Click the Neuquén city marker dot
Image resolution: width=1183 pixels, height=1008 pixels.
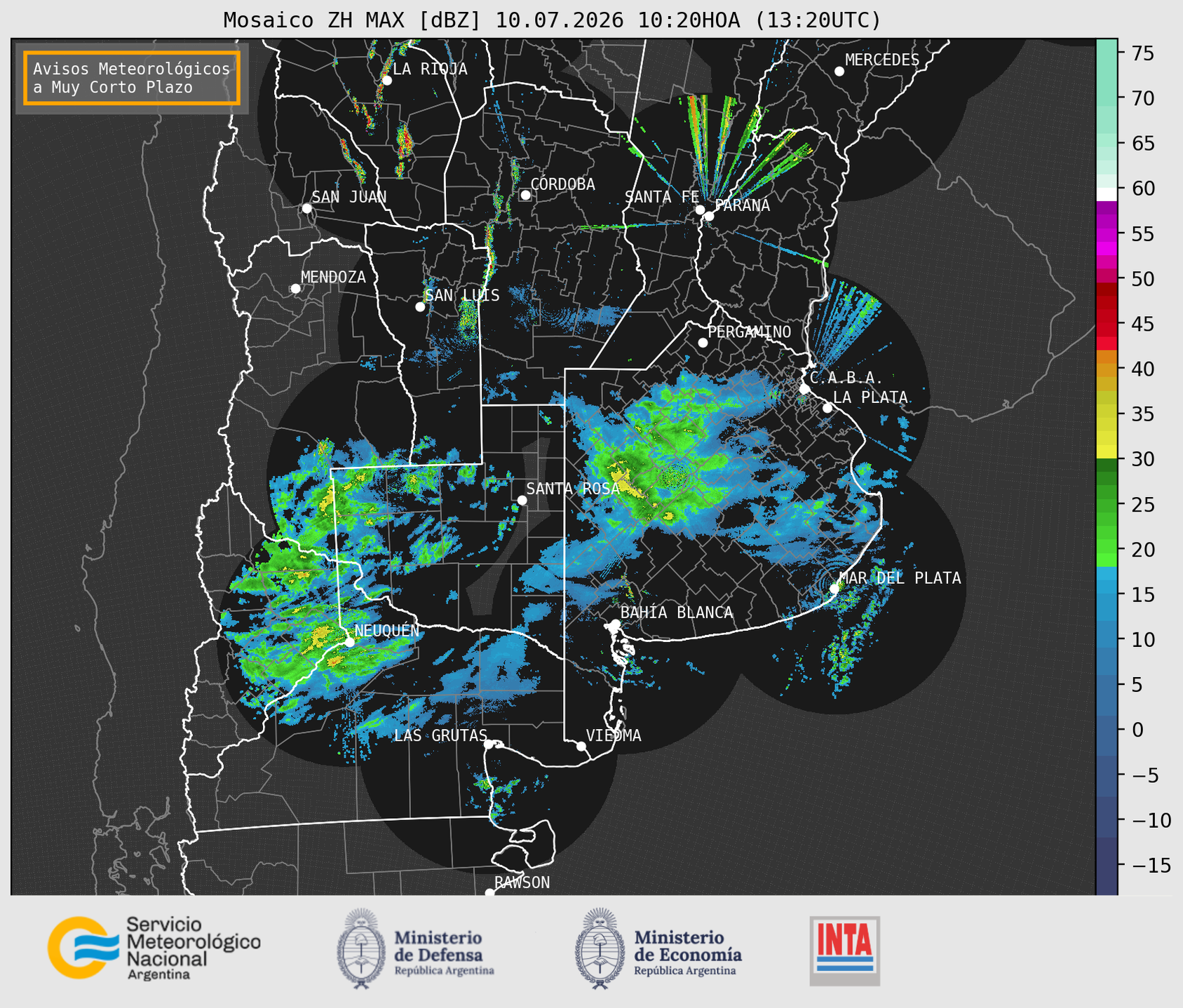[x=349, y=641]
